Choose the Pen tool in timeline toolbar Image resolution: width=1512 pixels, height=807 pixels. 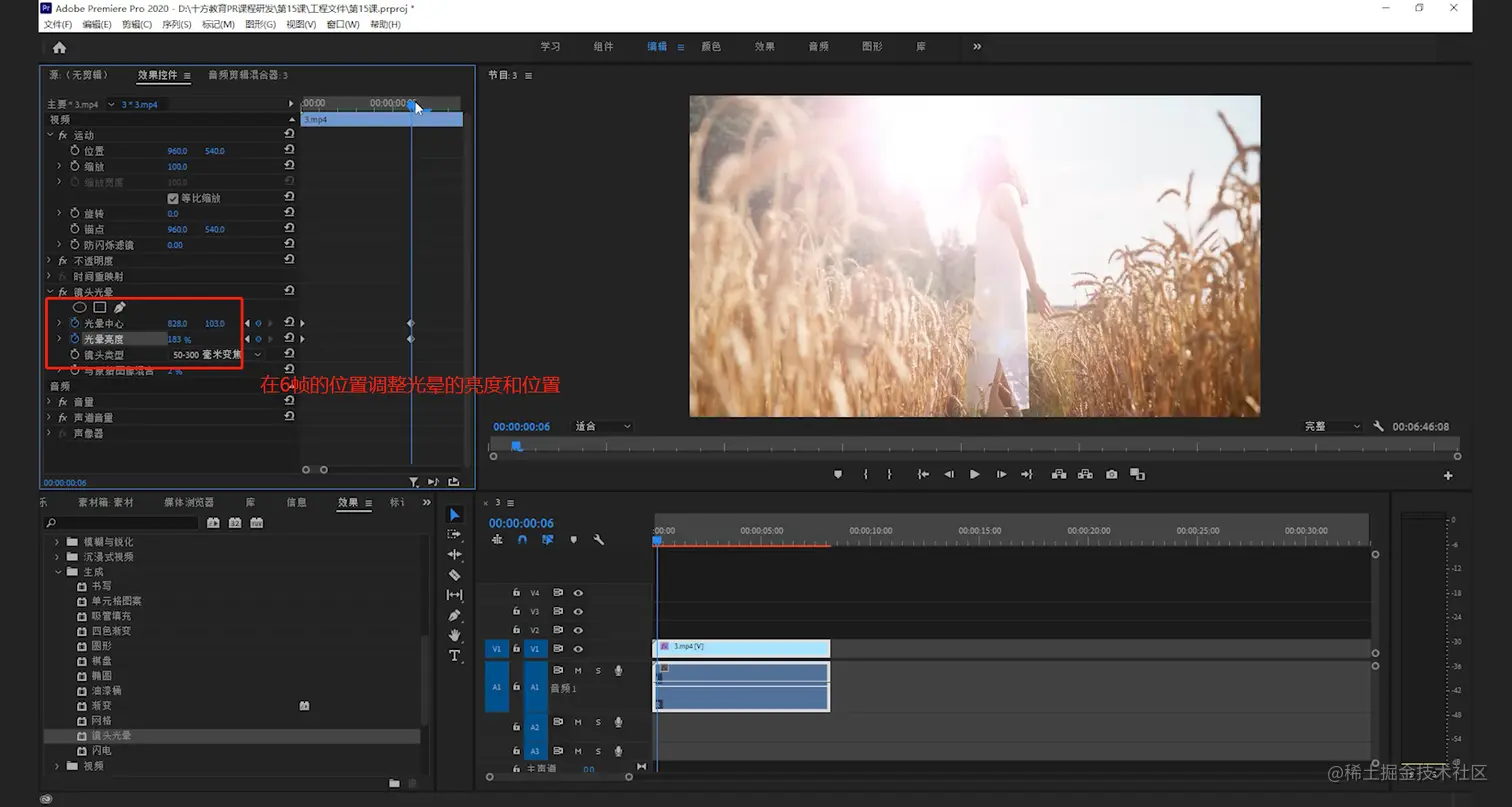coord(454,615)
